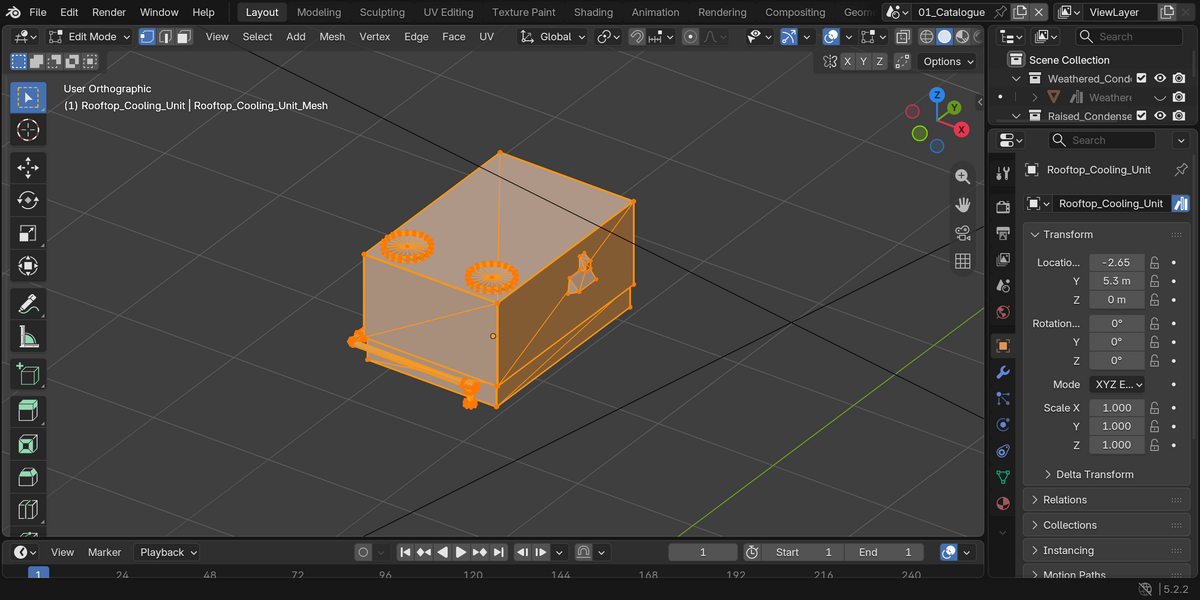Open the Vertex menu
1200x600 pixels.
click(x=375, y=36)
